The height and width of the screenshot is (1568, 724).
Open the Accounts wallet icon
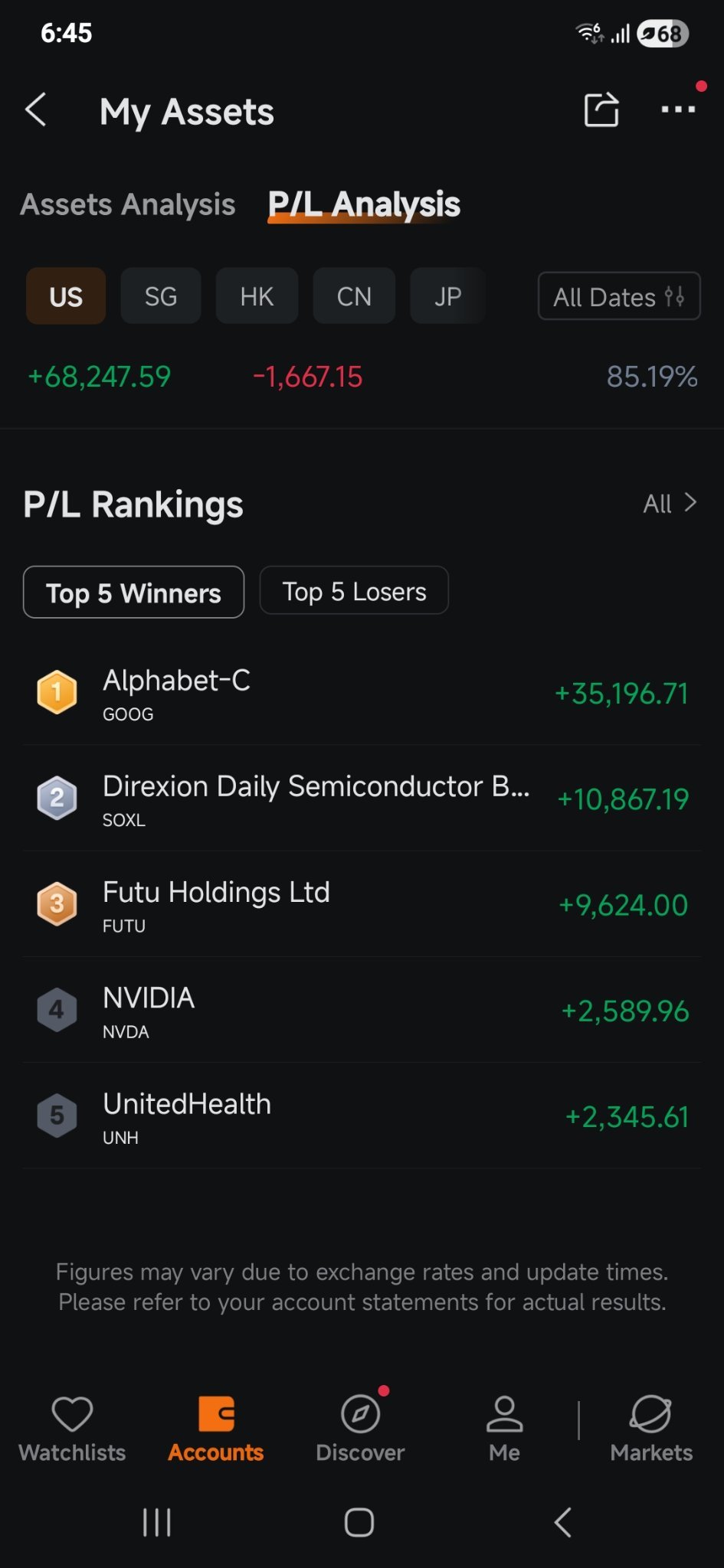pyautogui.click(x=216, y=1413)
